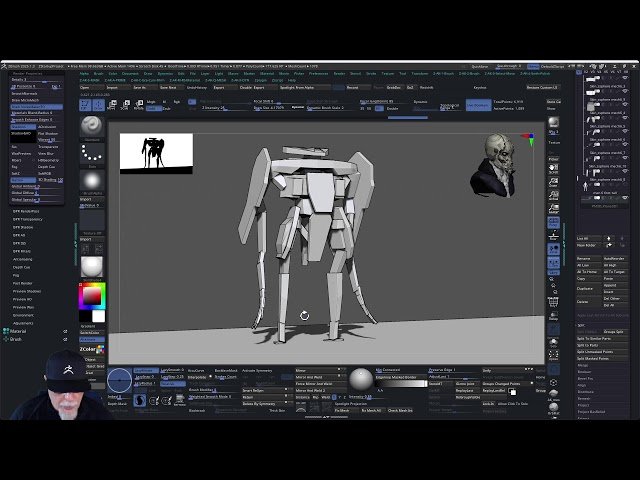Click the Export button
This screenshot has width=640, height=480.
[225, 87]
